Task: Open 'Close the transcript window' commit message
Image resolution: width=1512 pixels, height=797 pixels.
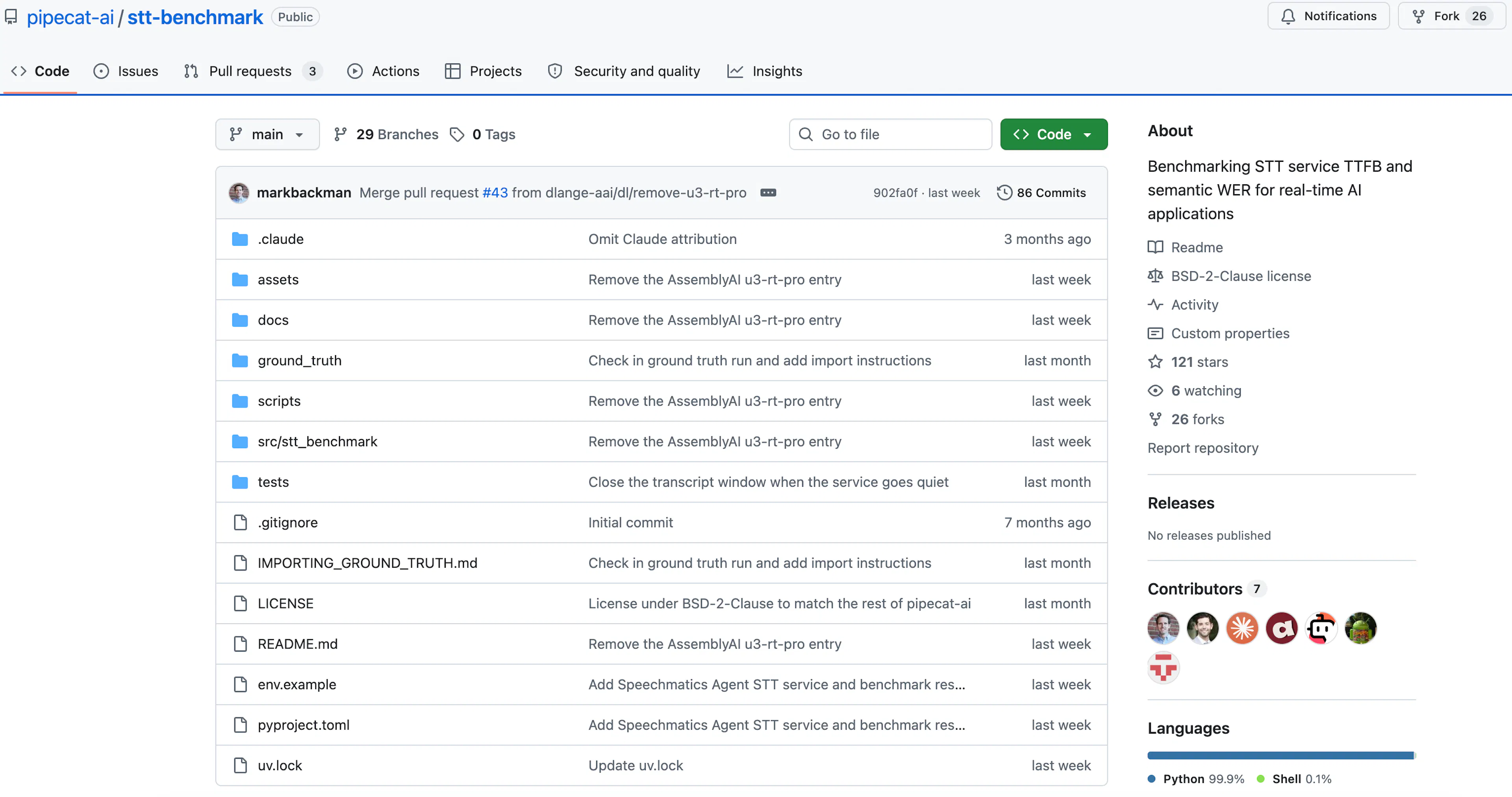Action: pyautogui.click(x=768, y=482)
